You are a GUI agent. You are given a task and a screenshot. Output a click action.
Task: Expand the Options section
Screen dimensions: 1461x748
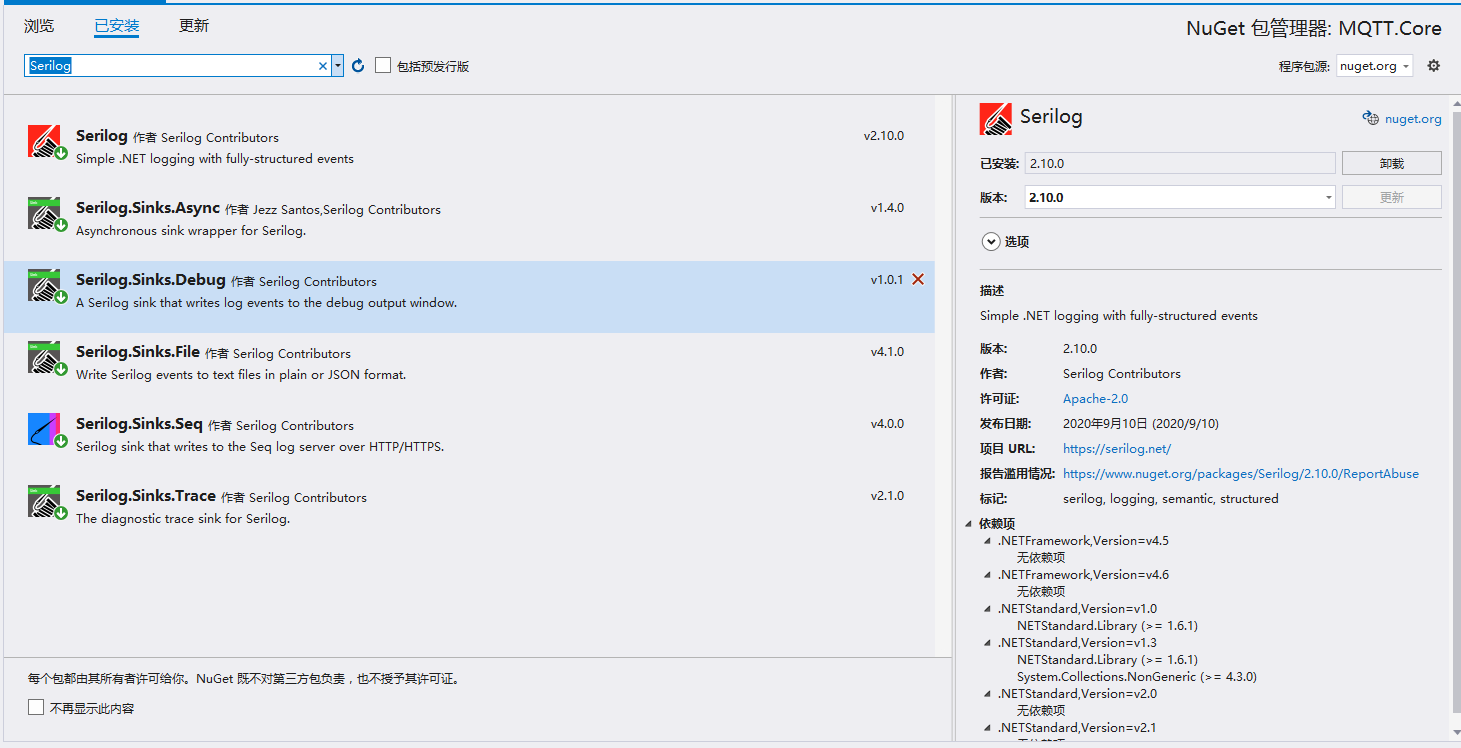991,241
